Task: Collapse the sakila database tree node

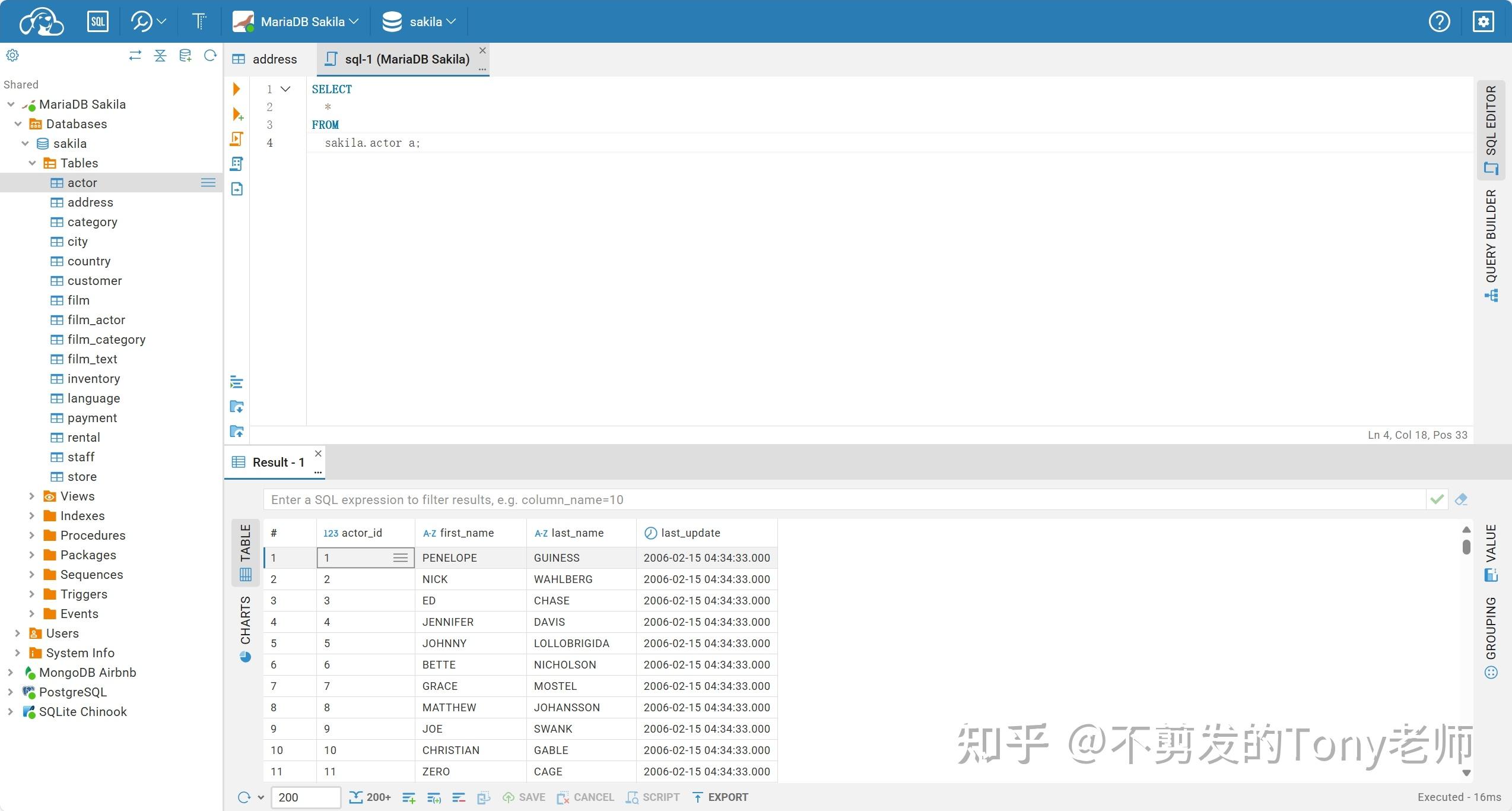Action: [26, 143]
